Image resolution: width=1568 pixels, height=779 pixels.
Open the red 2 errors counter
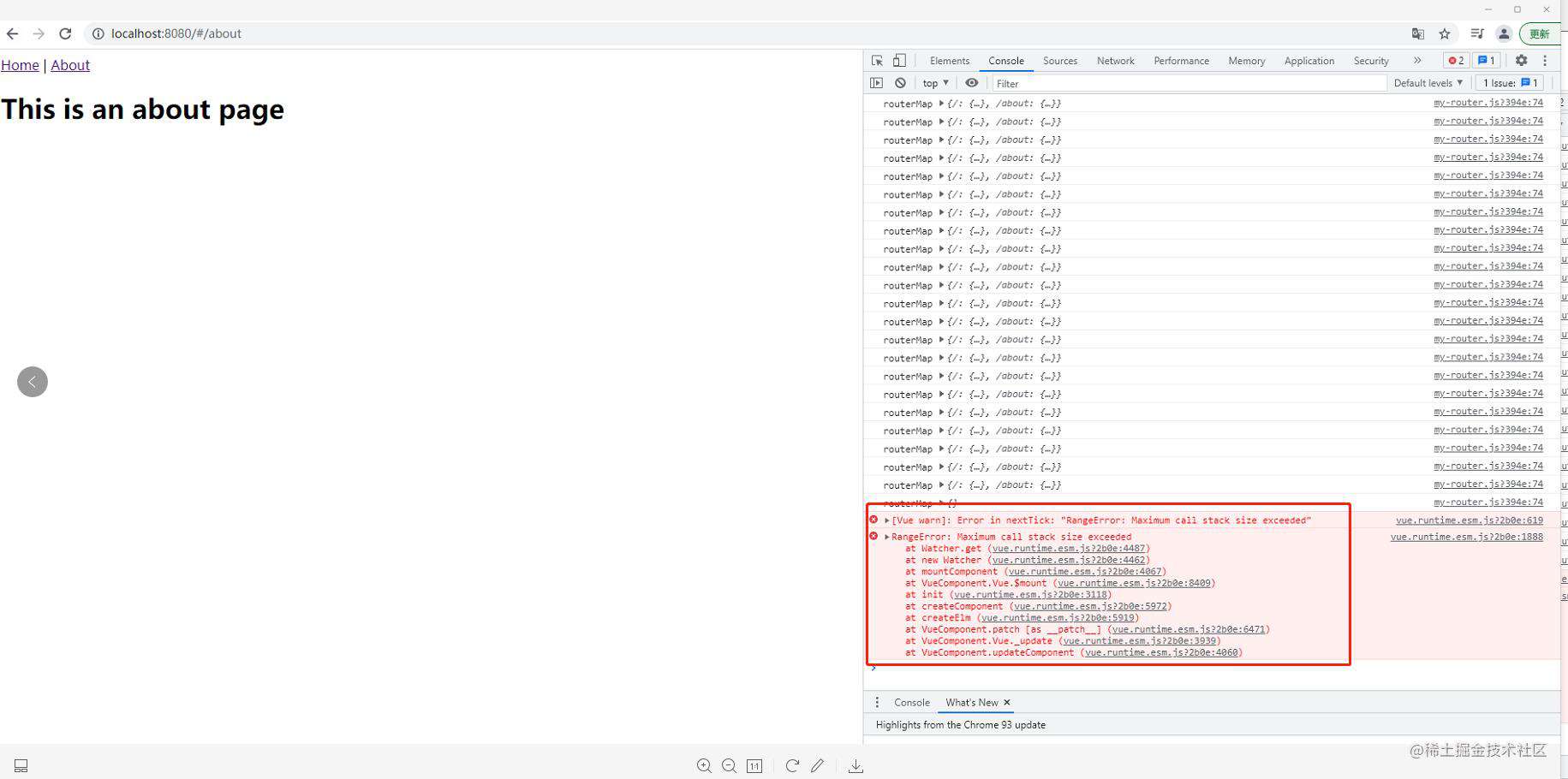pos(1455,60)
